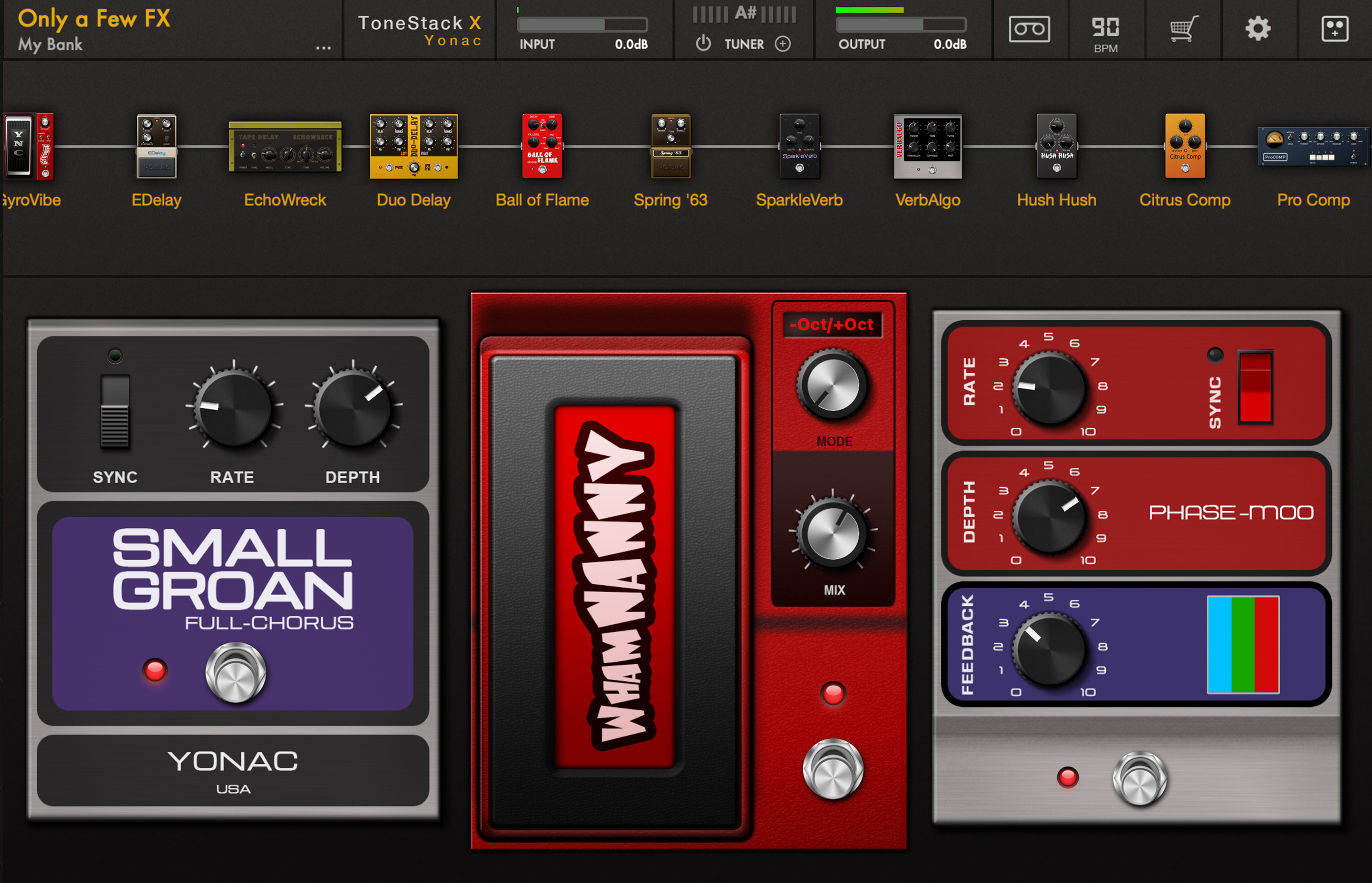This screenshot has width=1372, height=883.
Task: Open the Only a Few FX preset name
Action: tap(94, 19)
